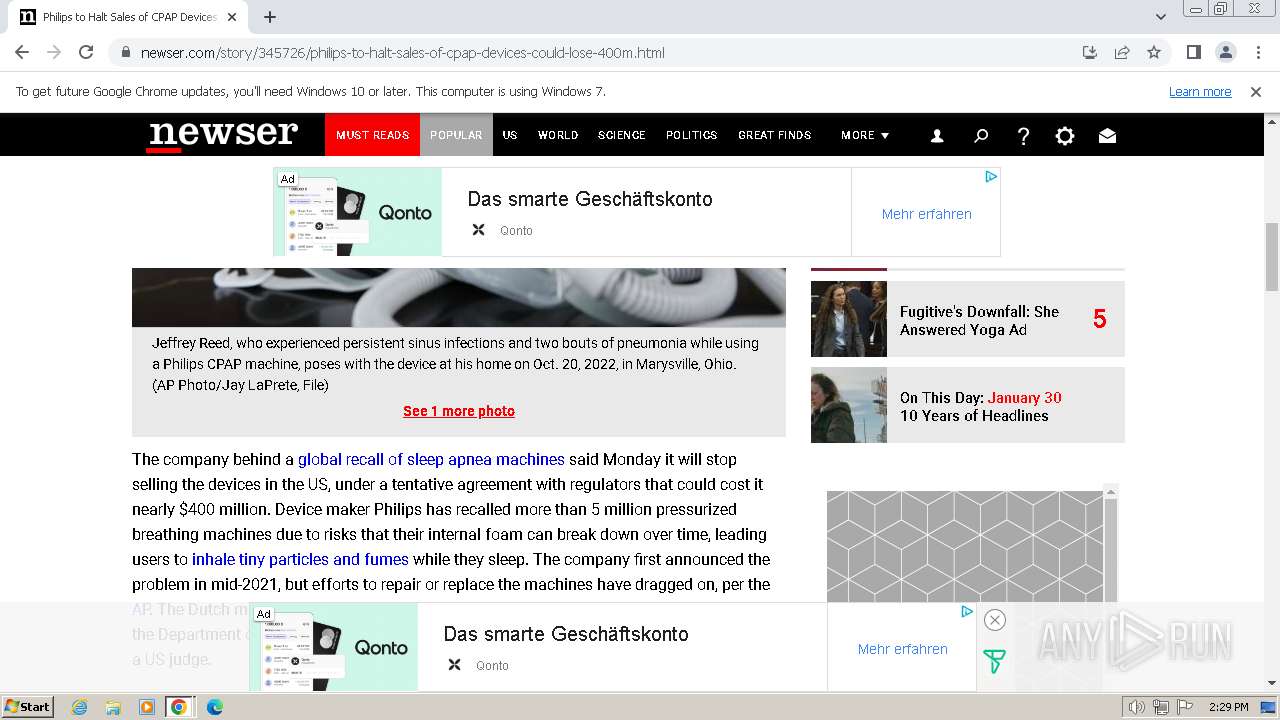
Task: Open the US news section
Action: point(510,135)
